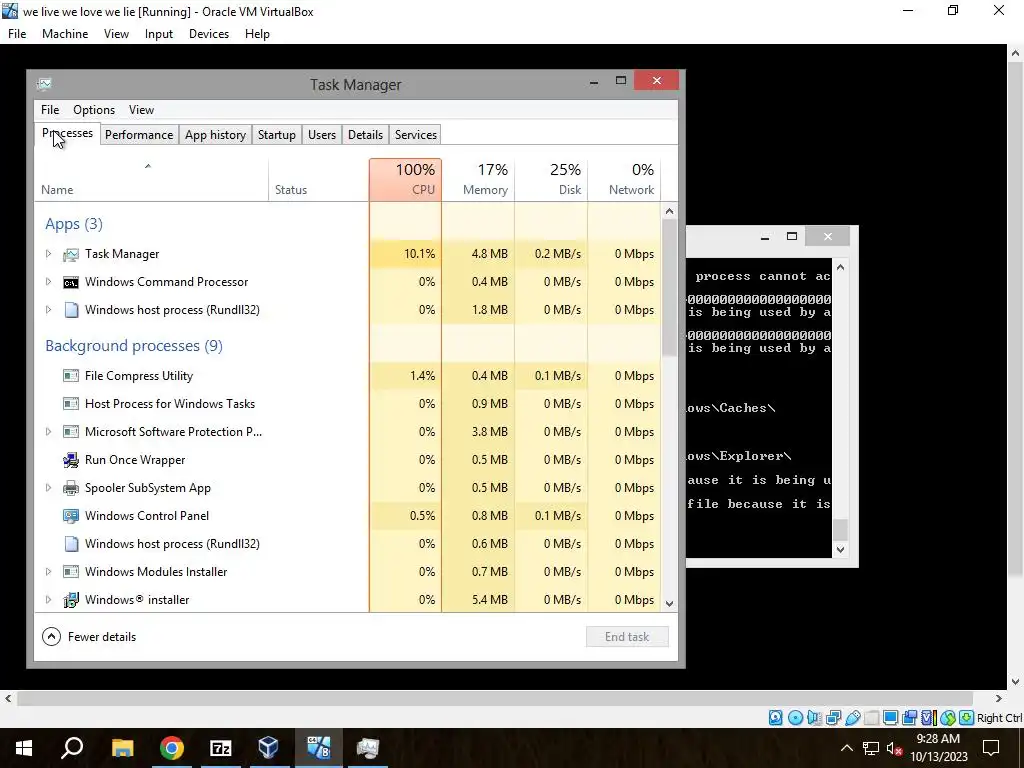Click VirtualBox audio status icon

coord(814,718)
